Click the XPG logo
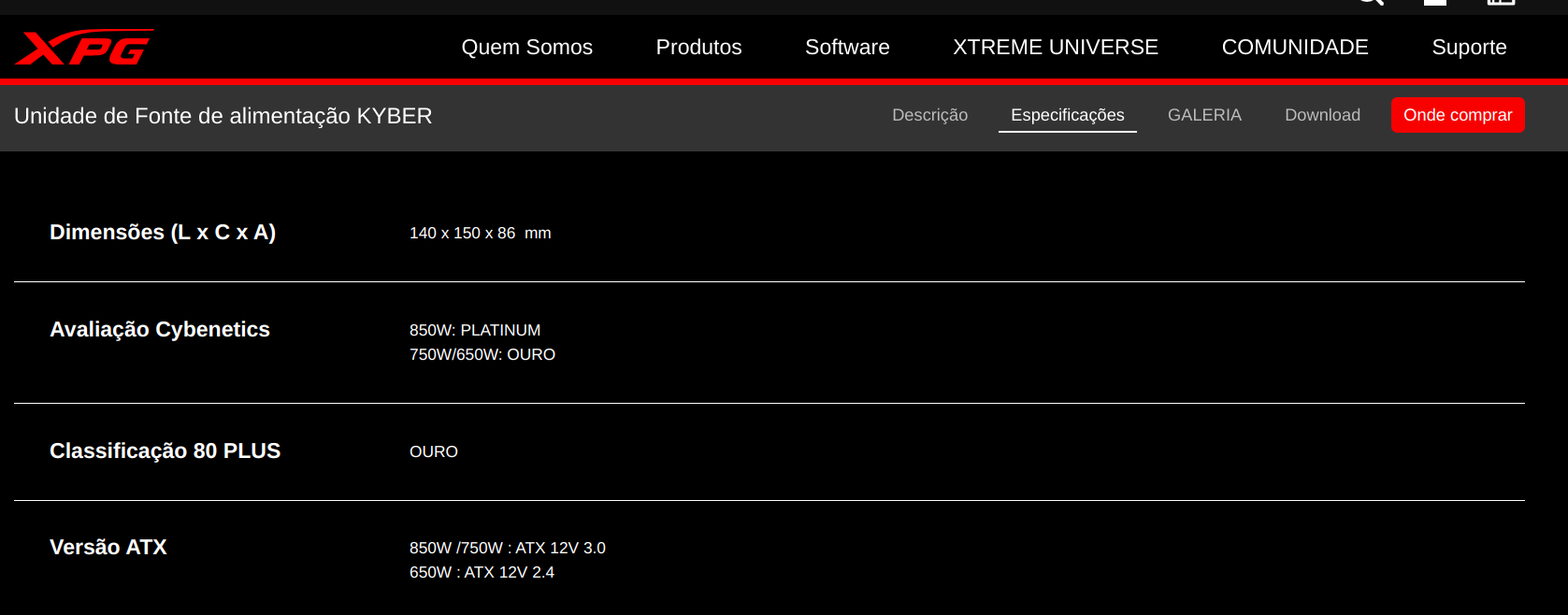The width and height of the screenshot is (1568, 615). coord(84,48)
